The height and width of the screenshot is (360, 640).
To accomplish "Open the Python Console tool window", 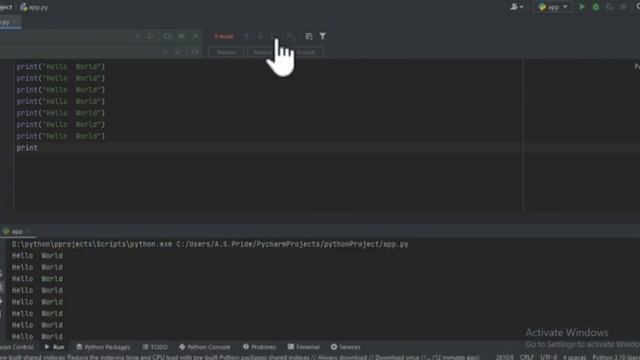I will pos(204,347).
